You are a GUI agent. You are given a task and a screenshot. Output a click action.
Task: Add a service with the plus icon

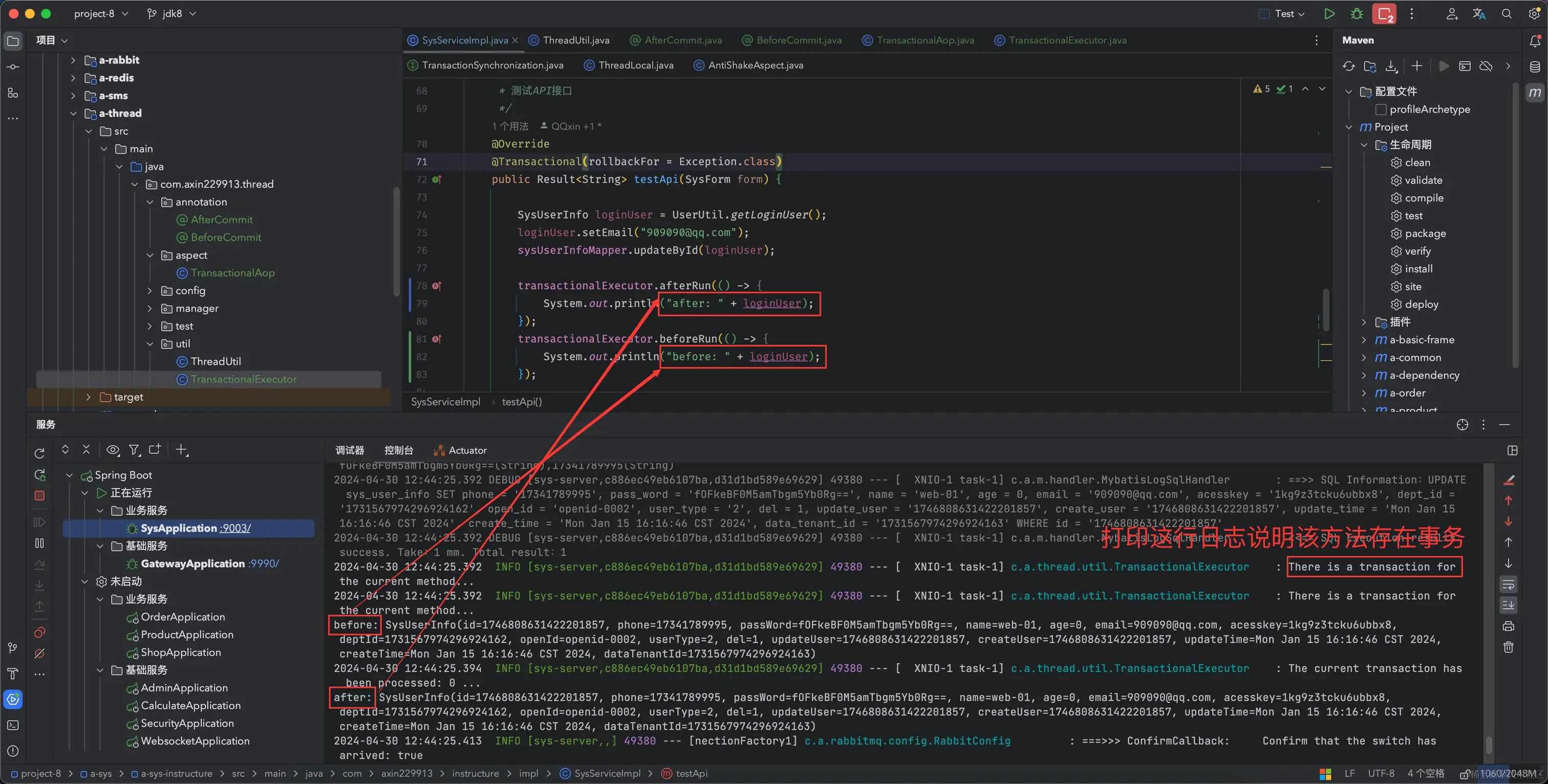182,449
